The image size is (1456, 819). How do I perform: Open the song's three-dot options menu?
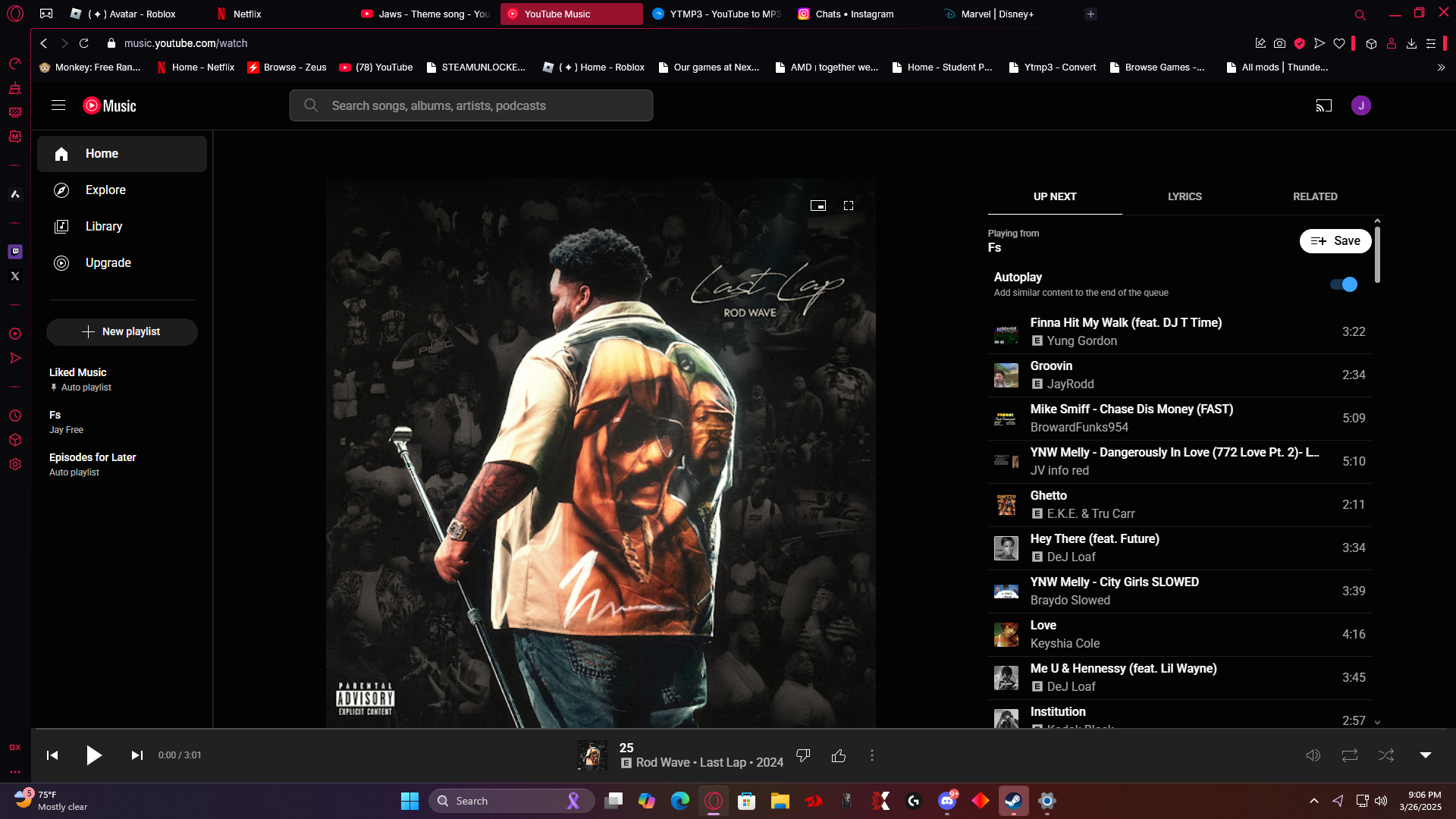[x=872, y=755]
